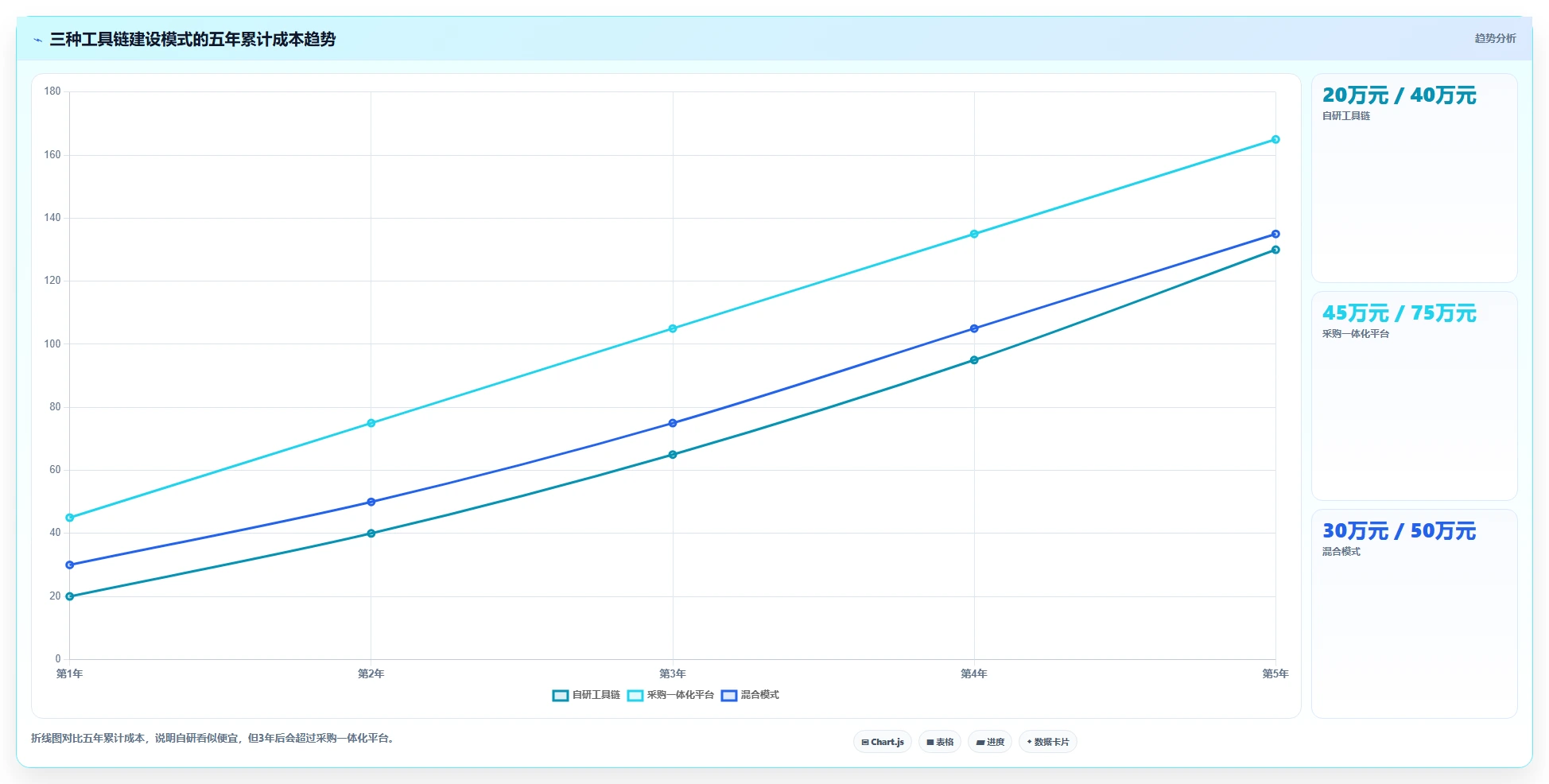Click the 100 y-axis tick label
This screenshot has width=1549, height=784.
52,344
